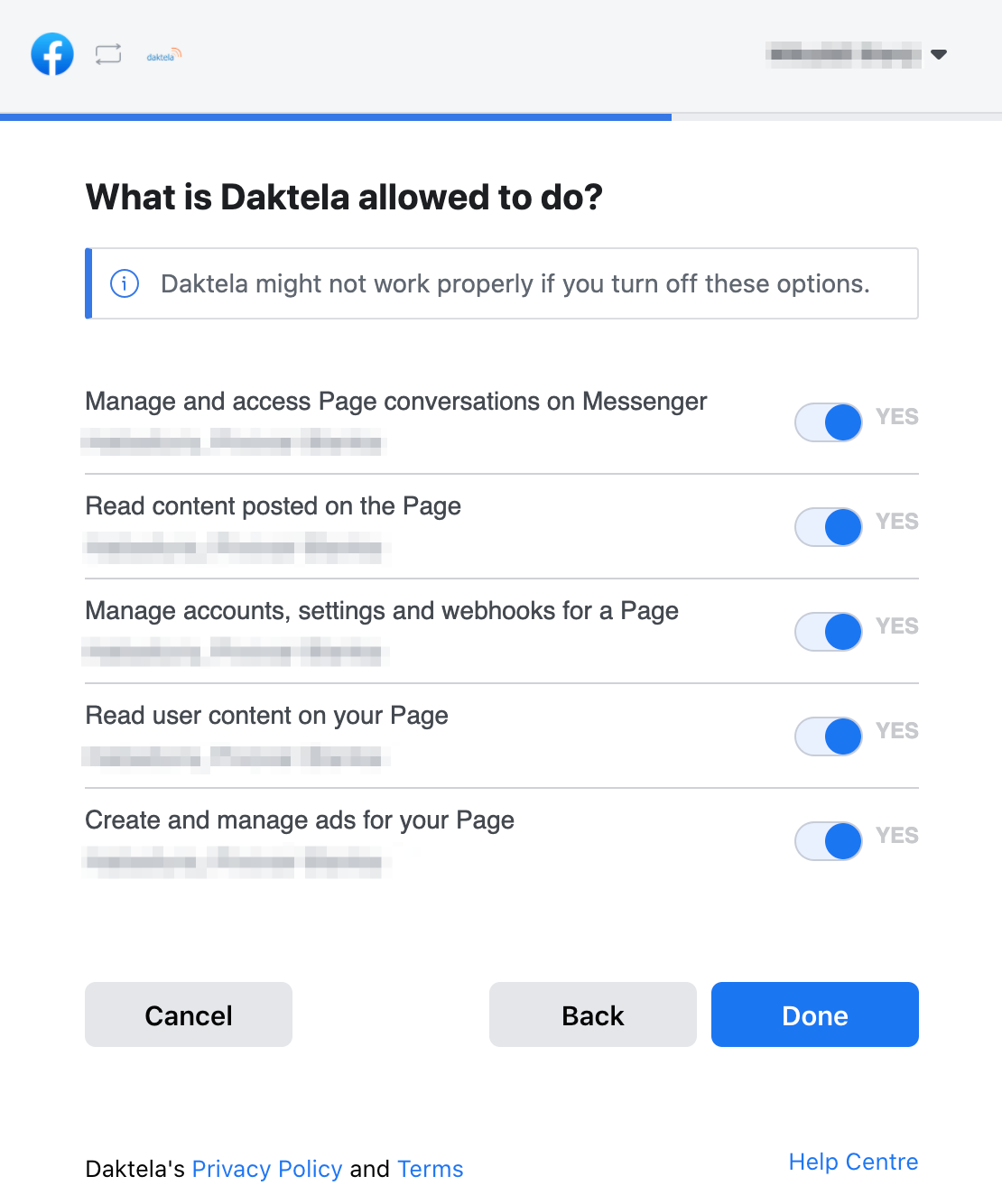The image size is (1002, 1204).
Task: Click the YES label for ads permission
Action: [x=897, y=836]
